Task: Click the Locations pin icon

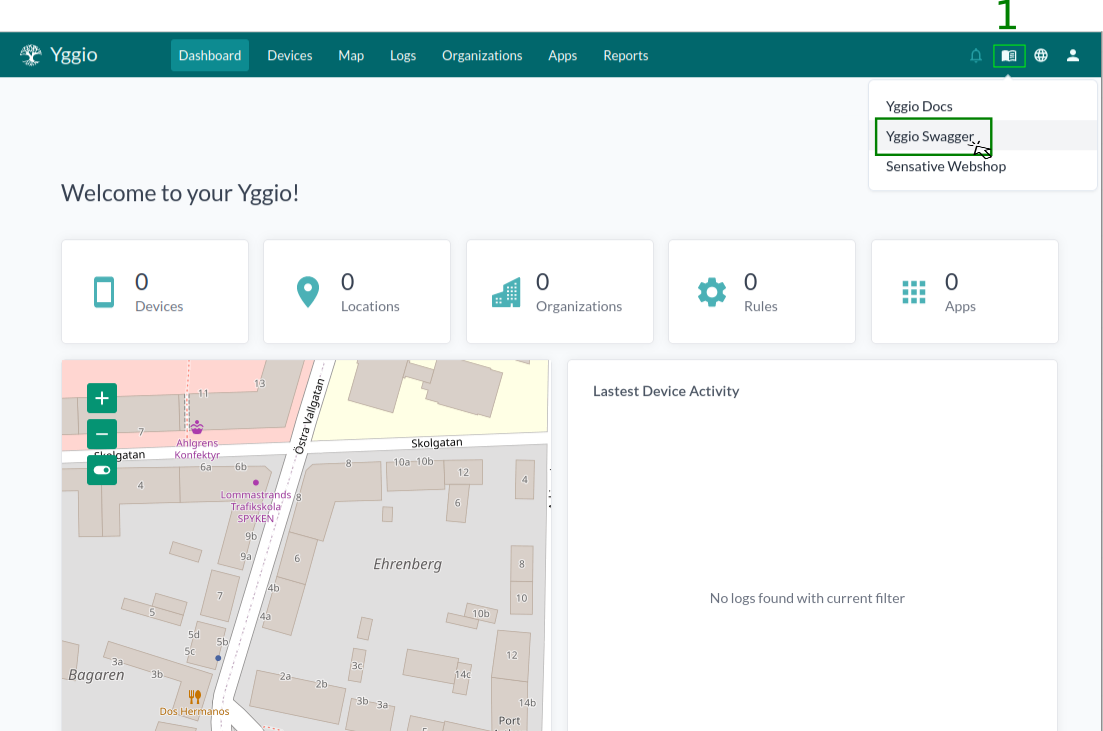Action: click(x=308, y=292)
